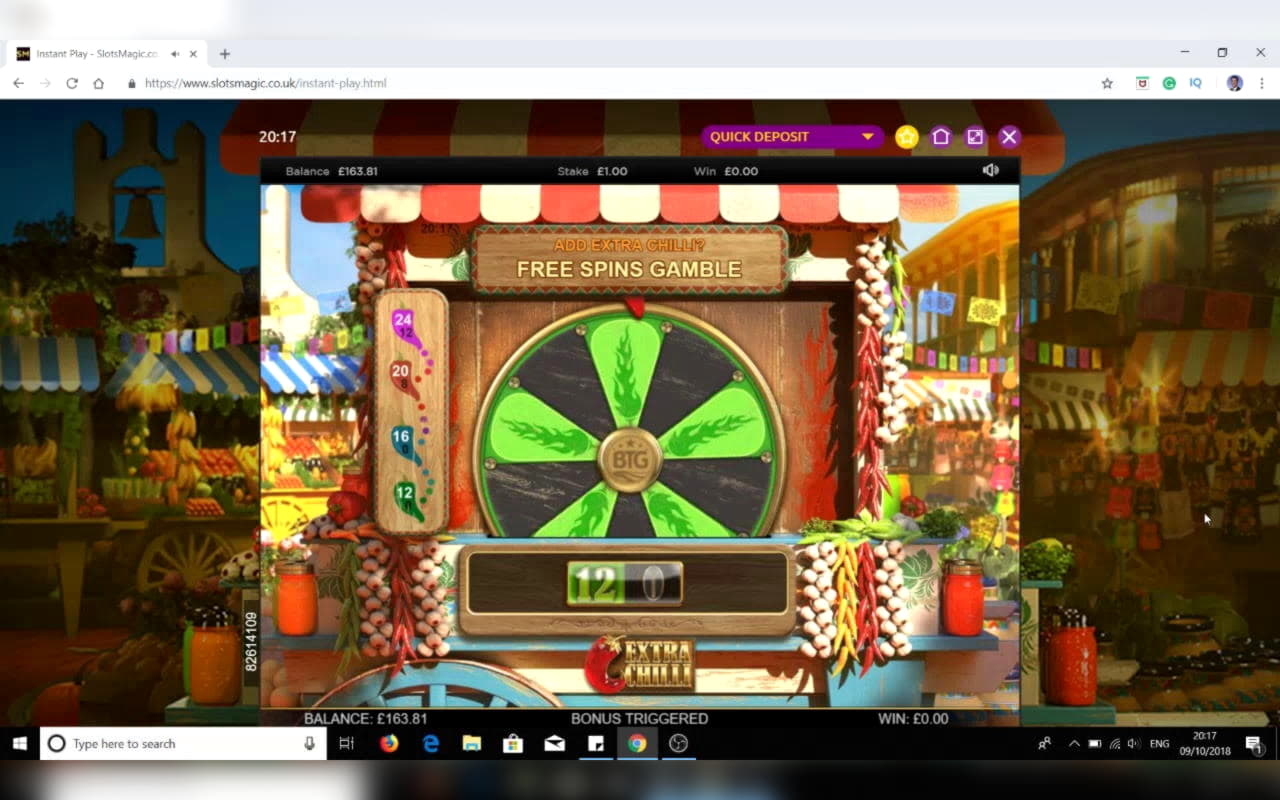Mute the game with the speaker icon

click(990, 171)
